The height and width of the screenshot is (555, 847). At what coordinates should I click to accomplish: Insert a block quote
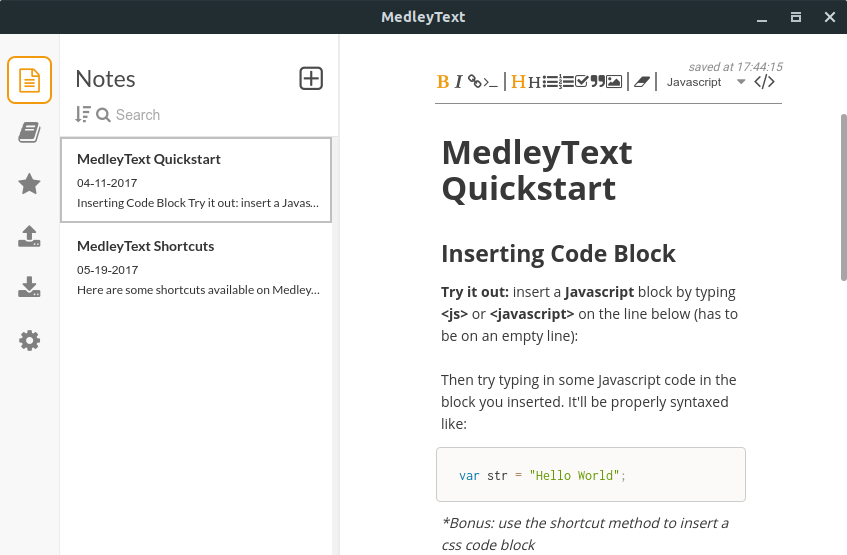597,82
